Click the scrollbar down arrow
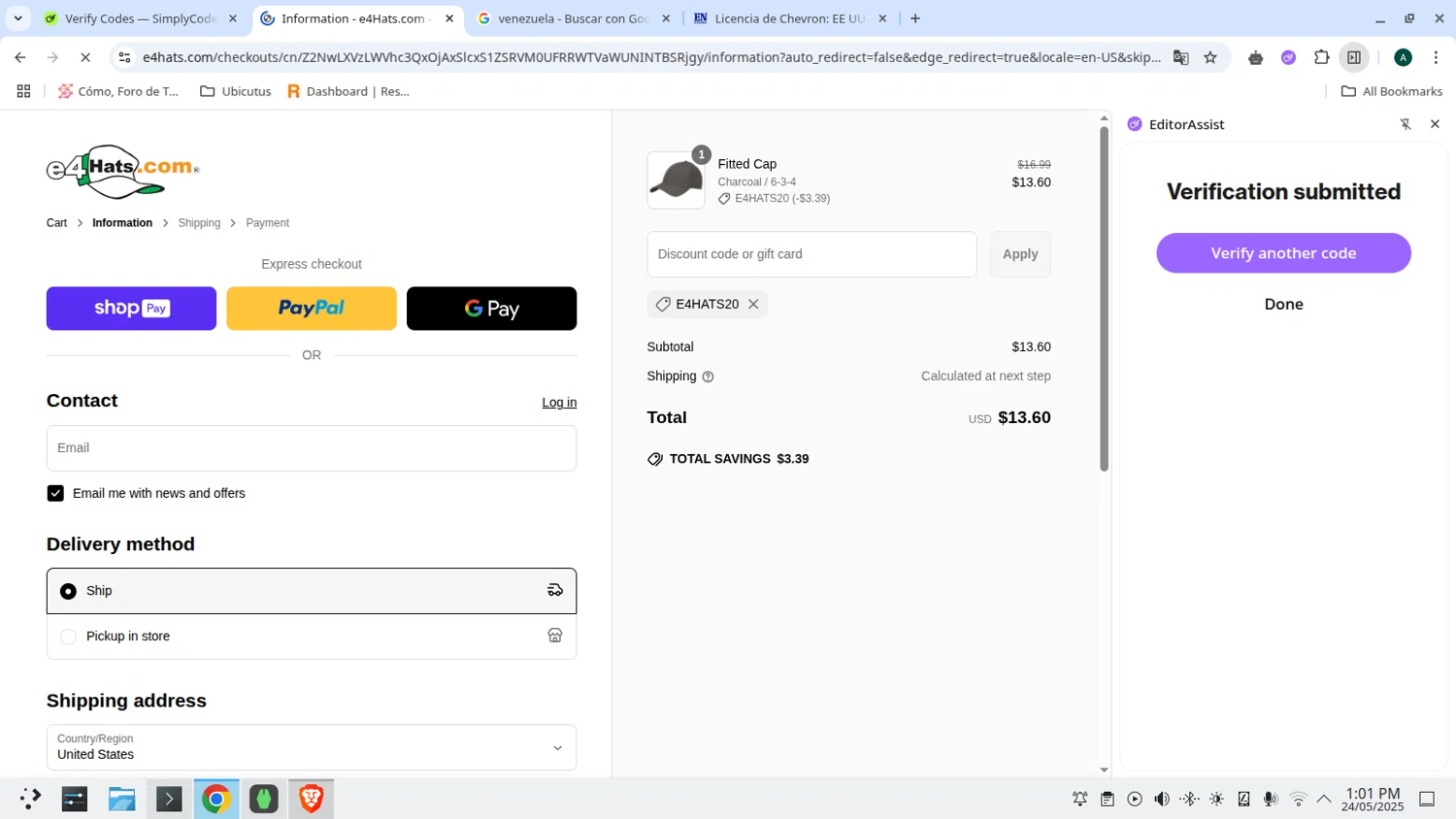1456x819 pixels. [1104, 770]
